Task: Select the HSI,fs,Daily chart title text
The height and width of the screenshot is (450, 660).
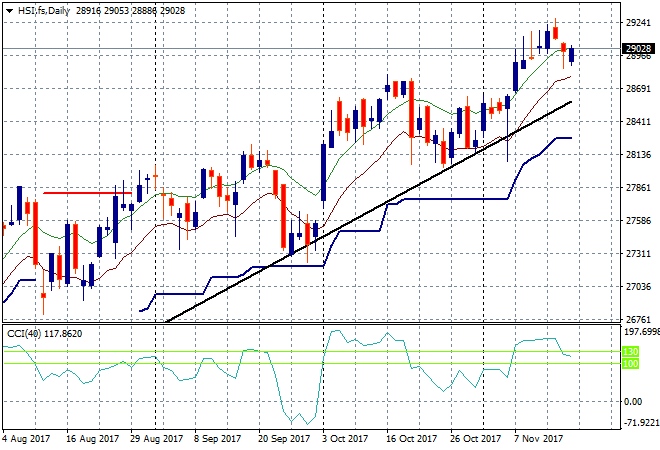Action: (44, 11)
